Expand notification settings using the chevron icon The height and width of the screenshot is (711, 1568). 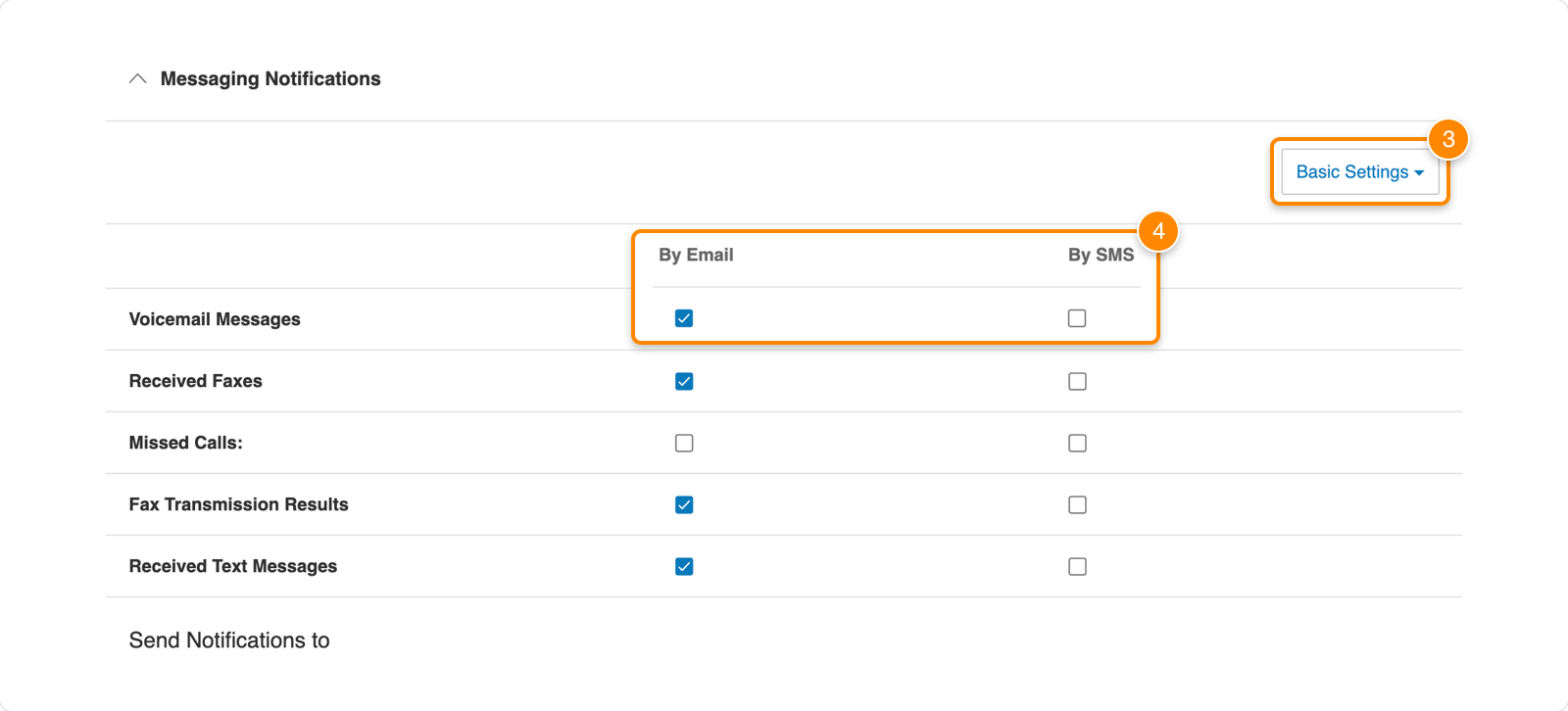137,78
